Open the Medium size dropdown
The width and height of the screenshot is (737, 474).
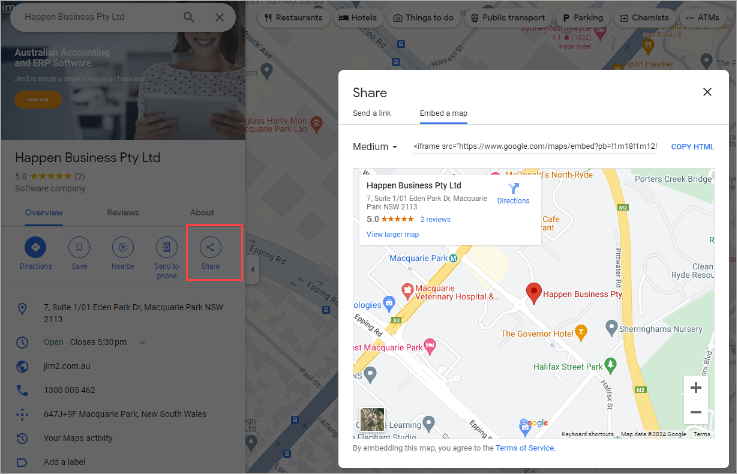[375, 147]
